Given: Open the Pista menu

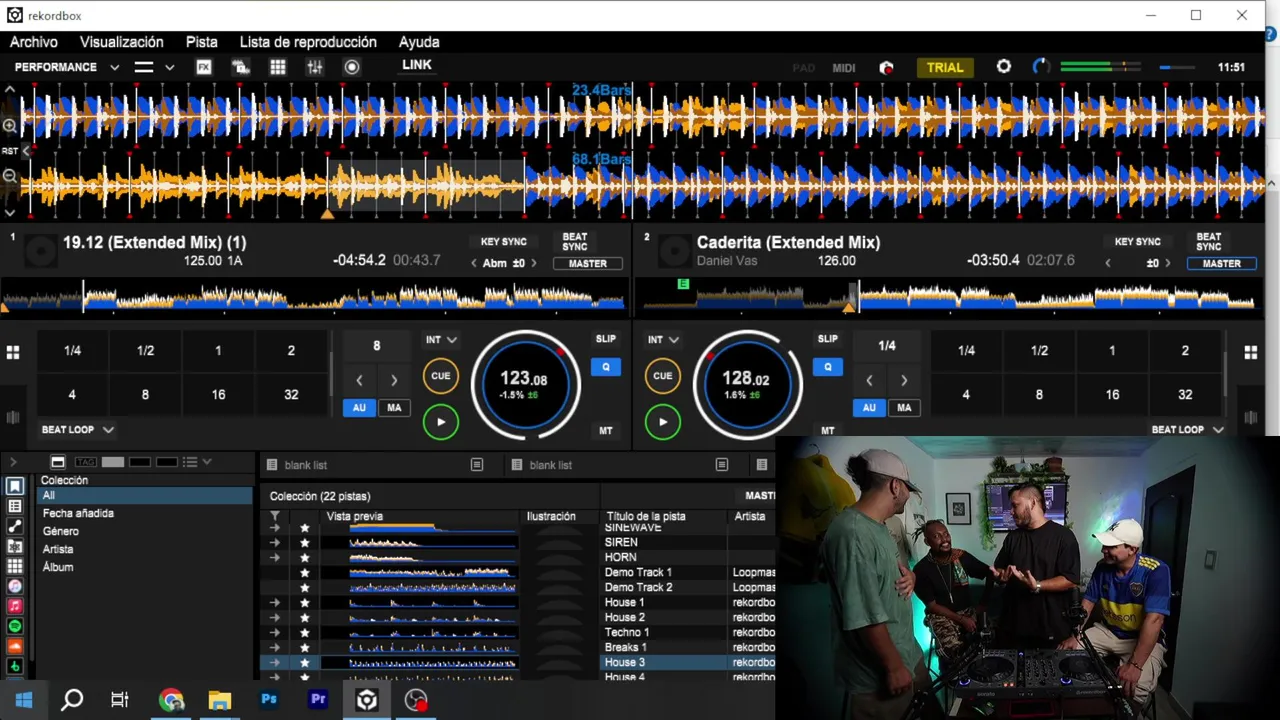Looking at the screenshot, I should pyautogui.click(x=202, y=42).
